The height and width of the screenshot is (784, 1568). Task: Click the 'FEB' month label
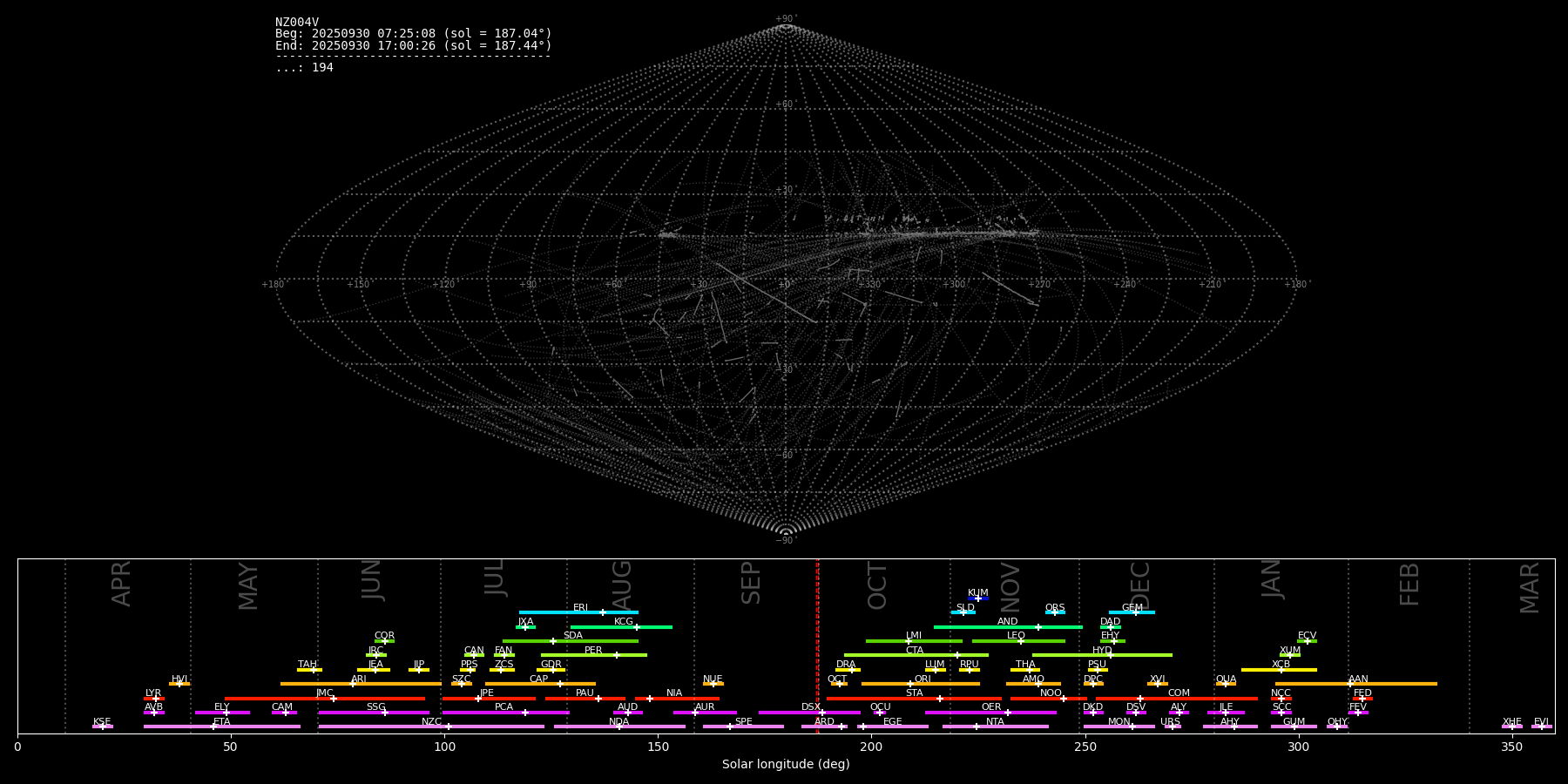click(1409, 584)
